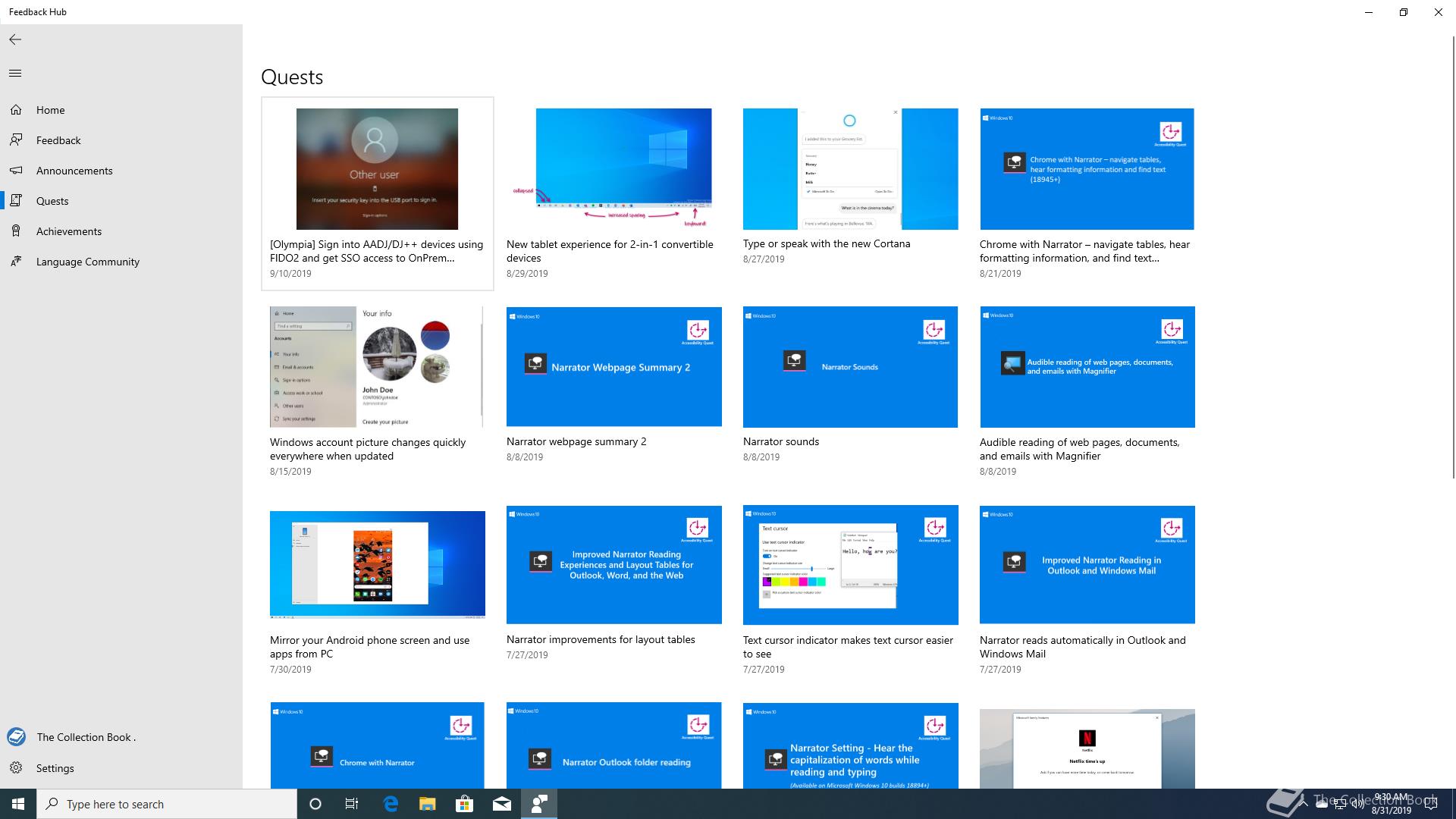Image resolution: width=1456 pixels, height=819 pixels.
Task: Open Narrator capitalization setting quest thumbnail
Action: pos(850,745)
